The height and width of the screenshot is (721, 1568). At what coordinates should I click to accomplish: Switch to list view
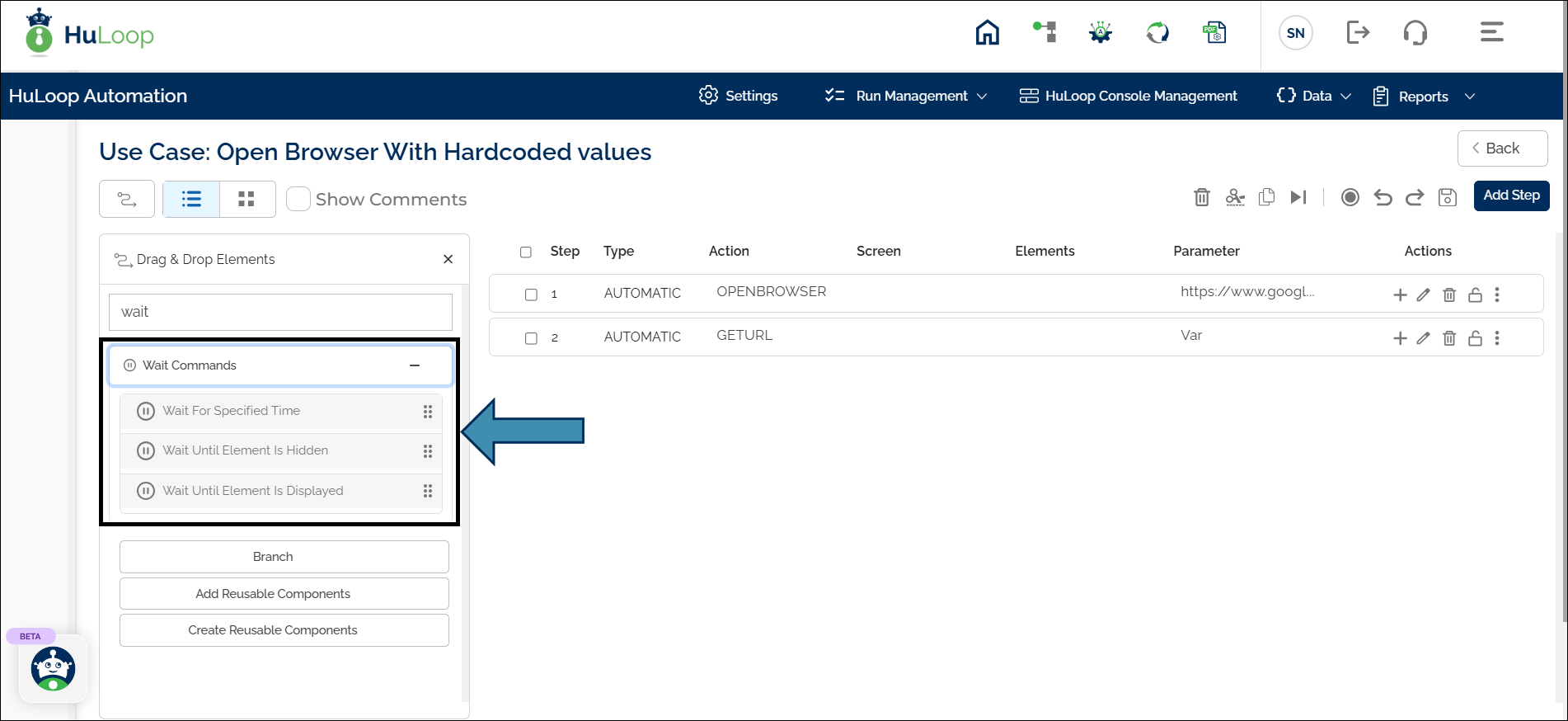click(191, 199)
